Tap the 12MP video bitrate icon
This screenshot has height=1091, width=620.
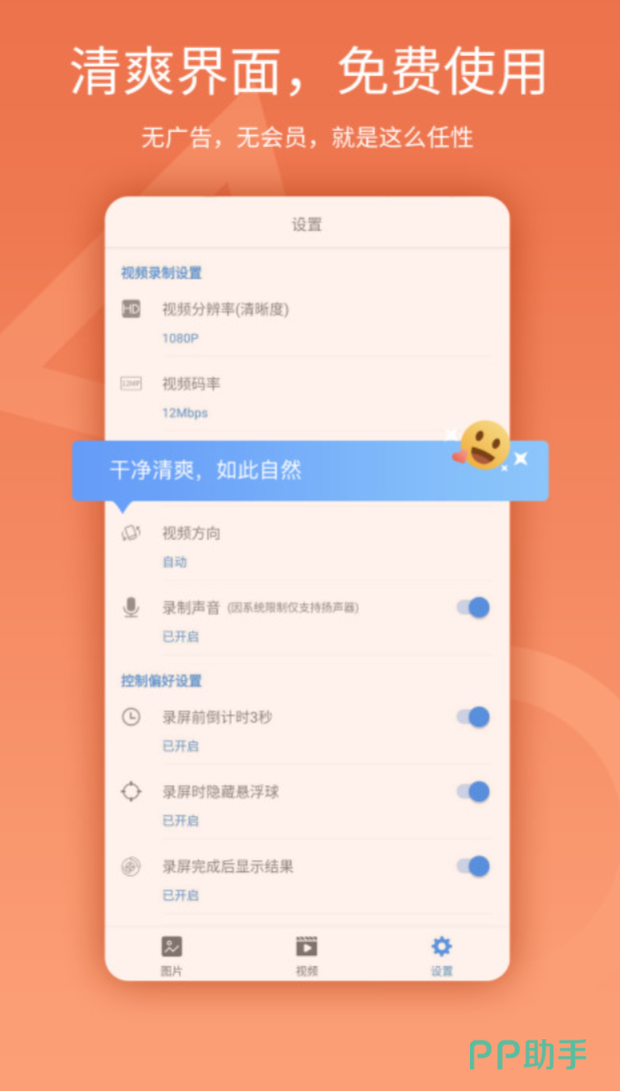point(131,383)
